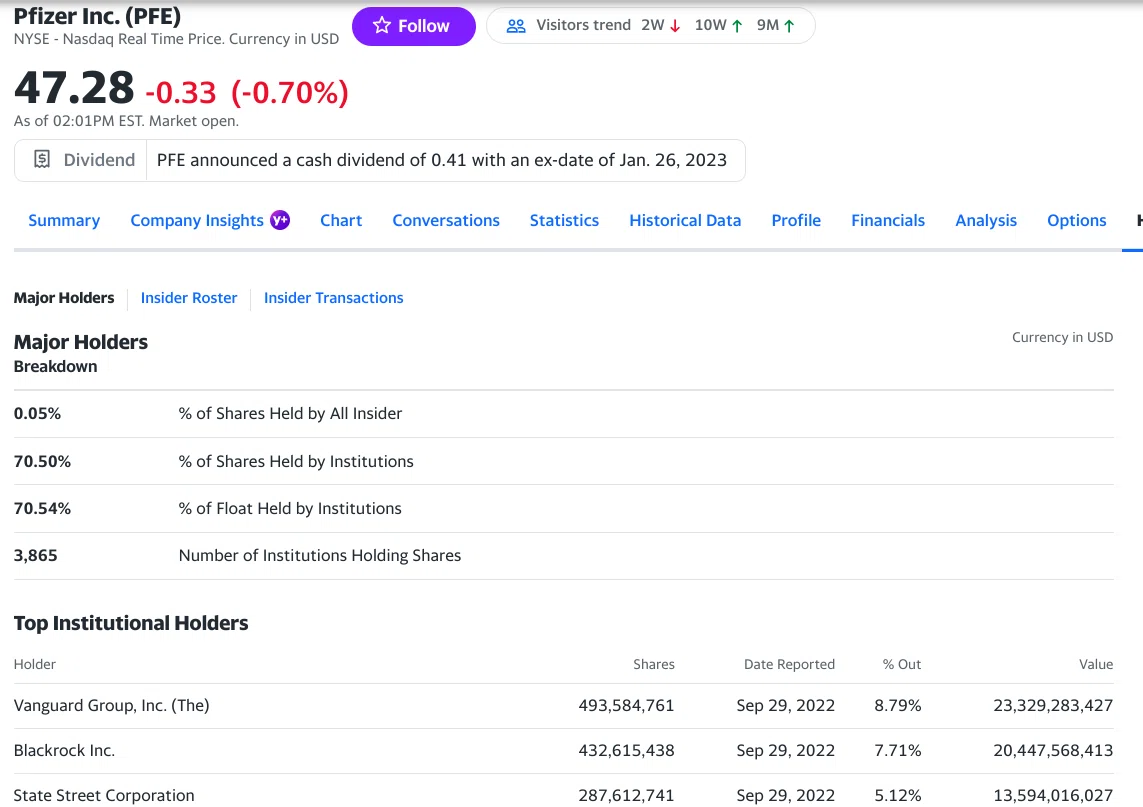Open the Financials tab
The width and height of the screenshot is (1143, 807).
pyautogui.click(x=888, y=220)
